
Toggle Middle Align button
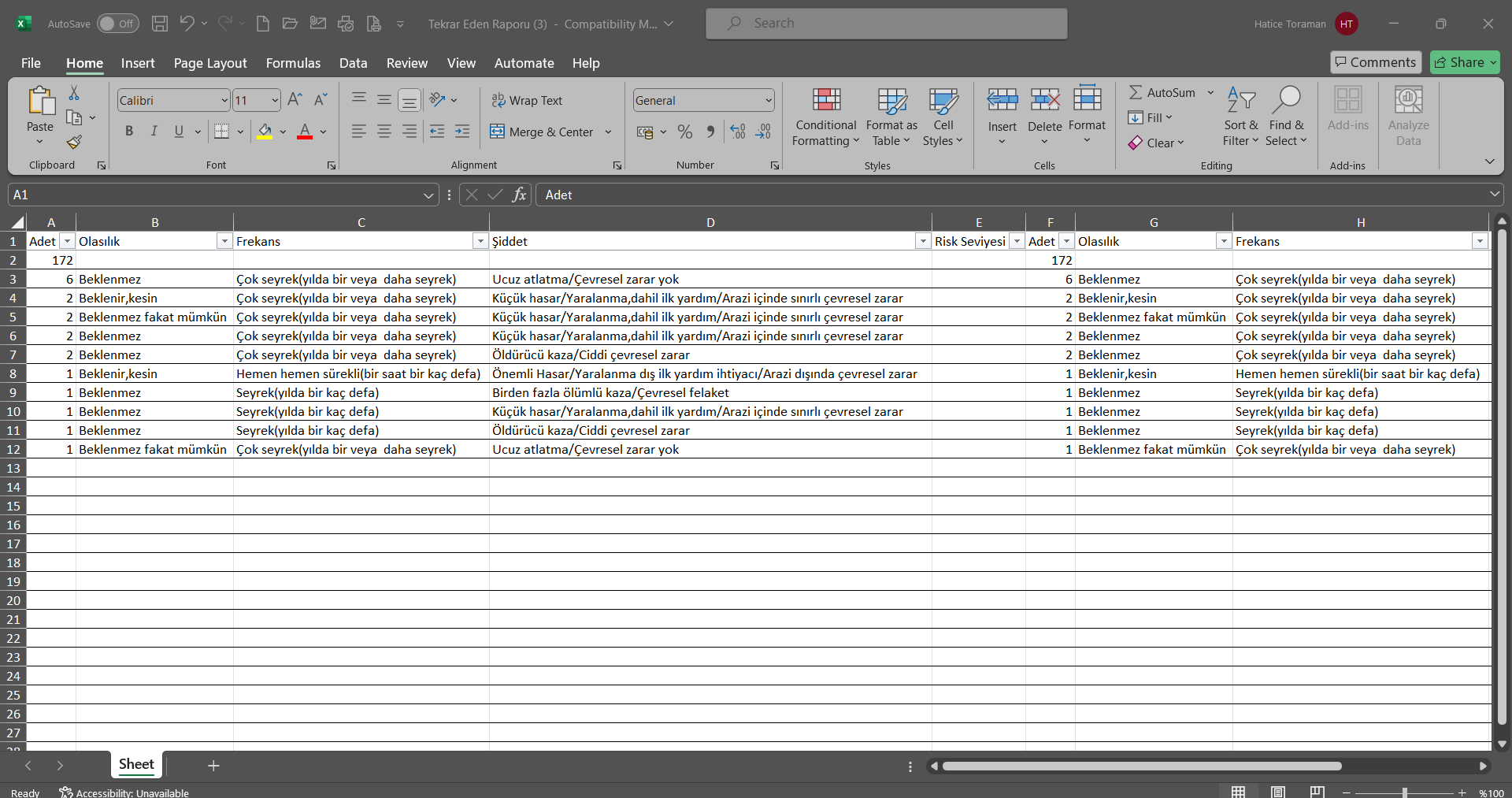[x=384, y=100]
